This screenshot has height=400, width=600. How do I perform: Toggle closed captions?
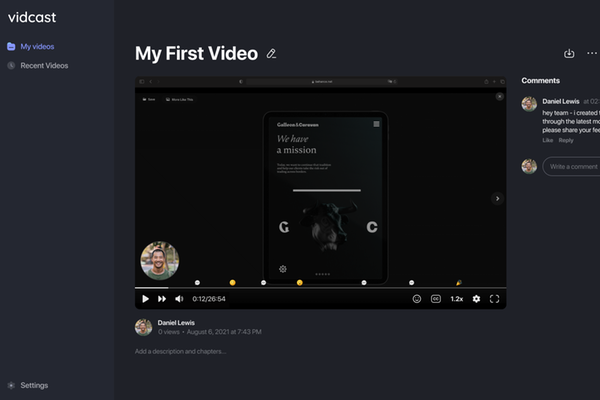click(436, 299)
